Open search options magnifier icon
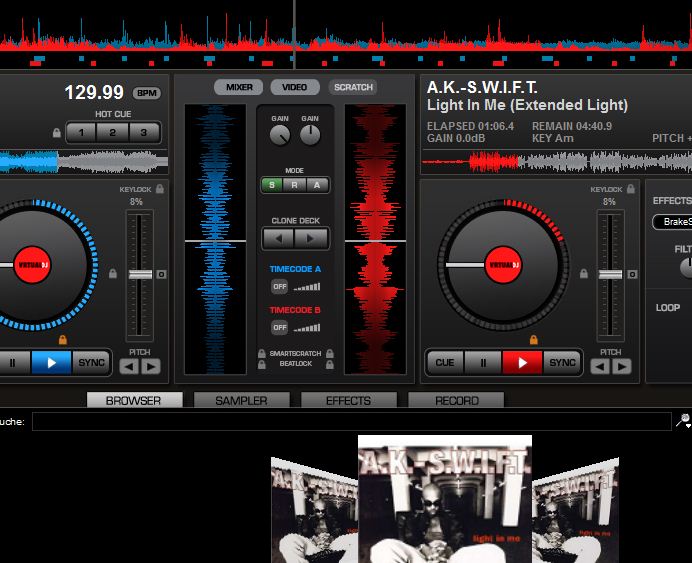Screen dimensions: 692x563 [683, 421]
